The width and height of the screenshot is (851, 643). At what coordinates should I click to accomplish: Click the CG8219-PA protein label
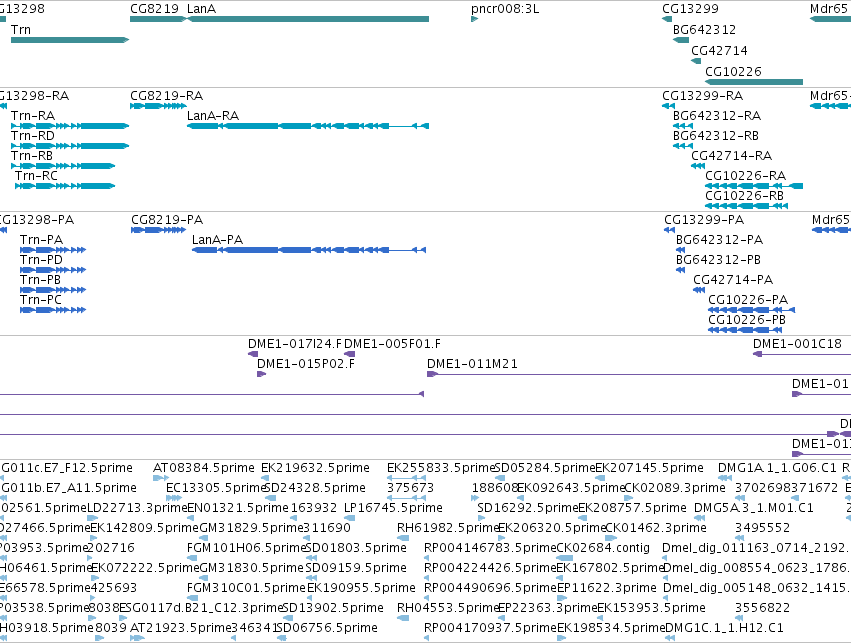click(x=167, y=220)
